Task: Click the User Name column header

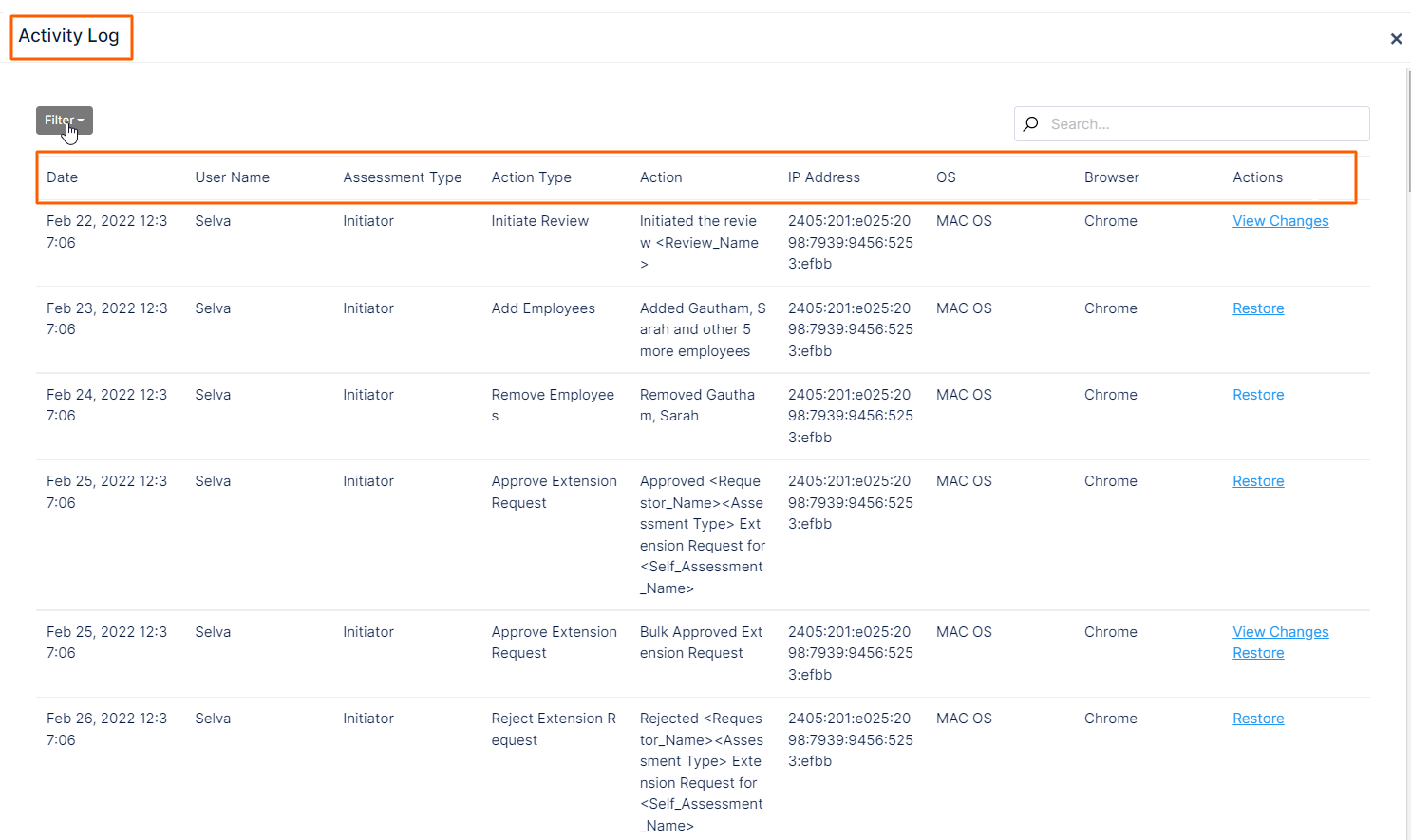Action: tap(233, 177)
